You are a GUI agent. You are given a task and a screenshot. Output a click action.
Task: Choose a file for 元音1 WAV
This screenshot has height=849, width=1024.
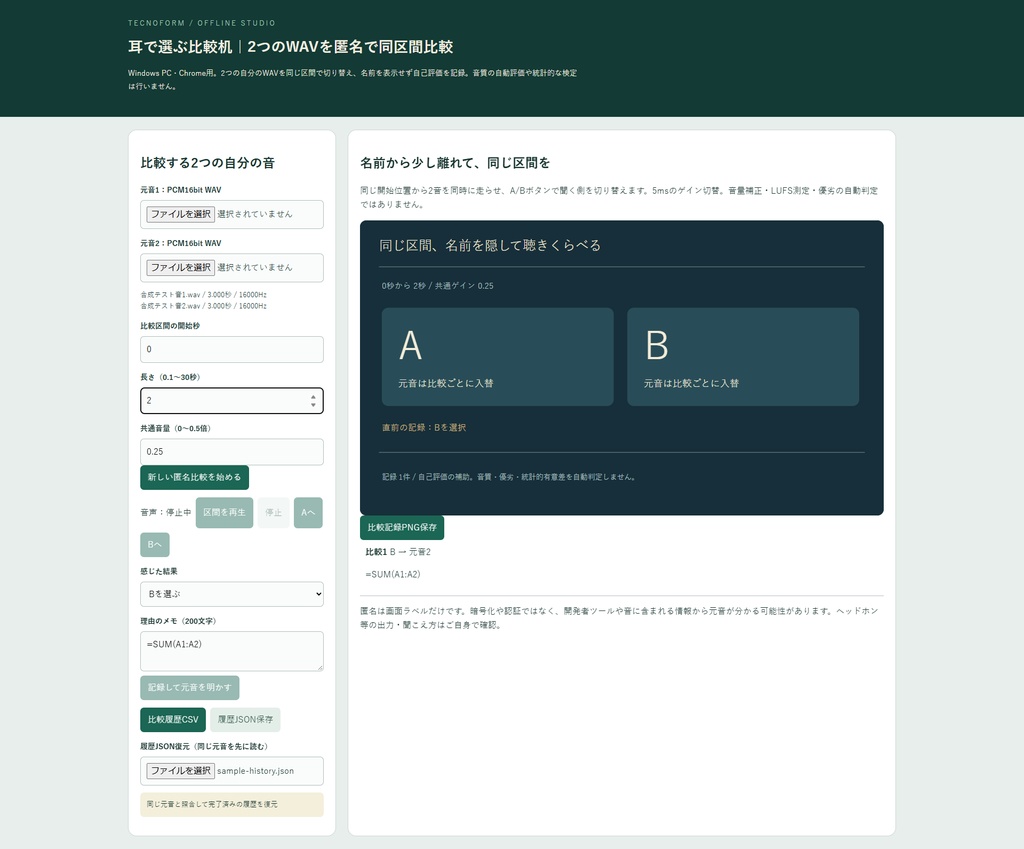180,214
